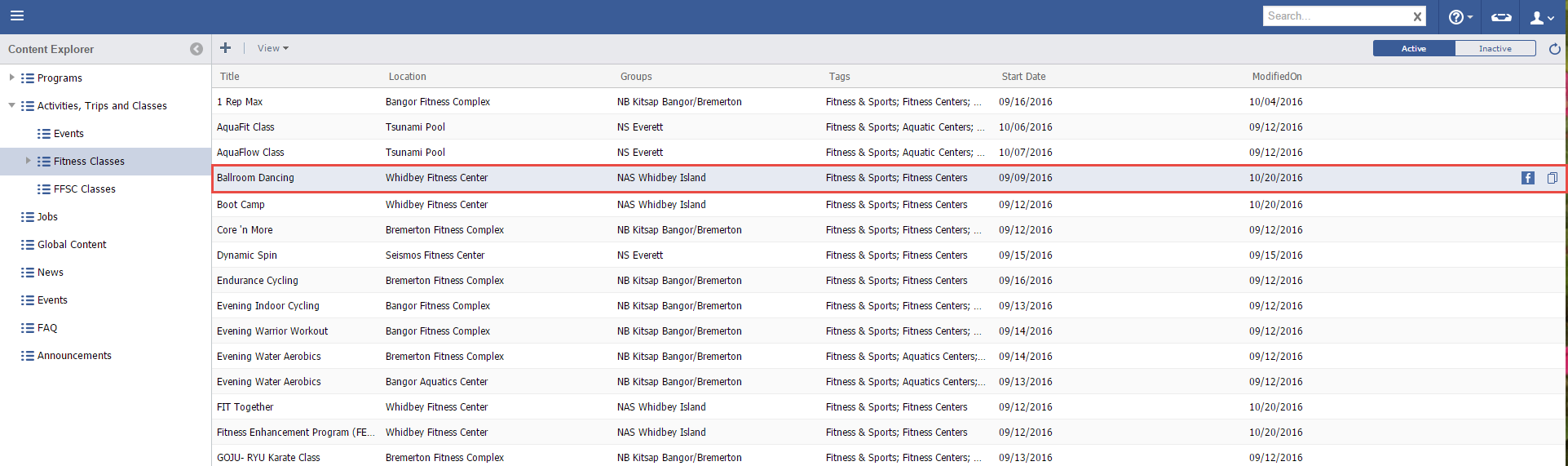Click into the Search input field
Viewport: 1568px width, 466px height.
(1334, 16)
